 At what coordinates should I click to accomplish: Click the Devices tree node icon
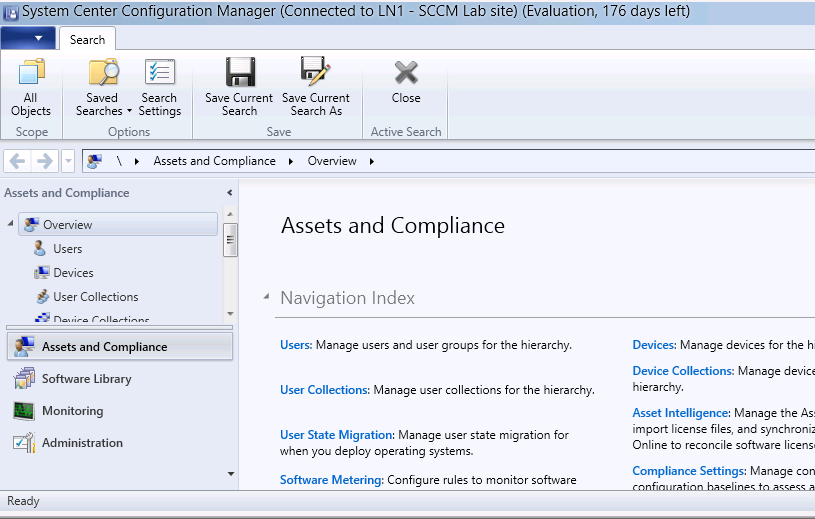click(42, 272)
